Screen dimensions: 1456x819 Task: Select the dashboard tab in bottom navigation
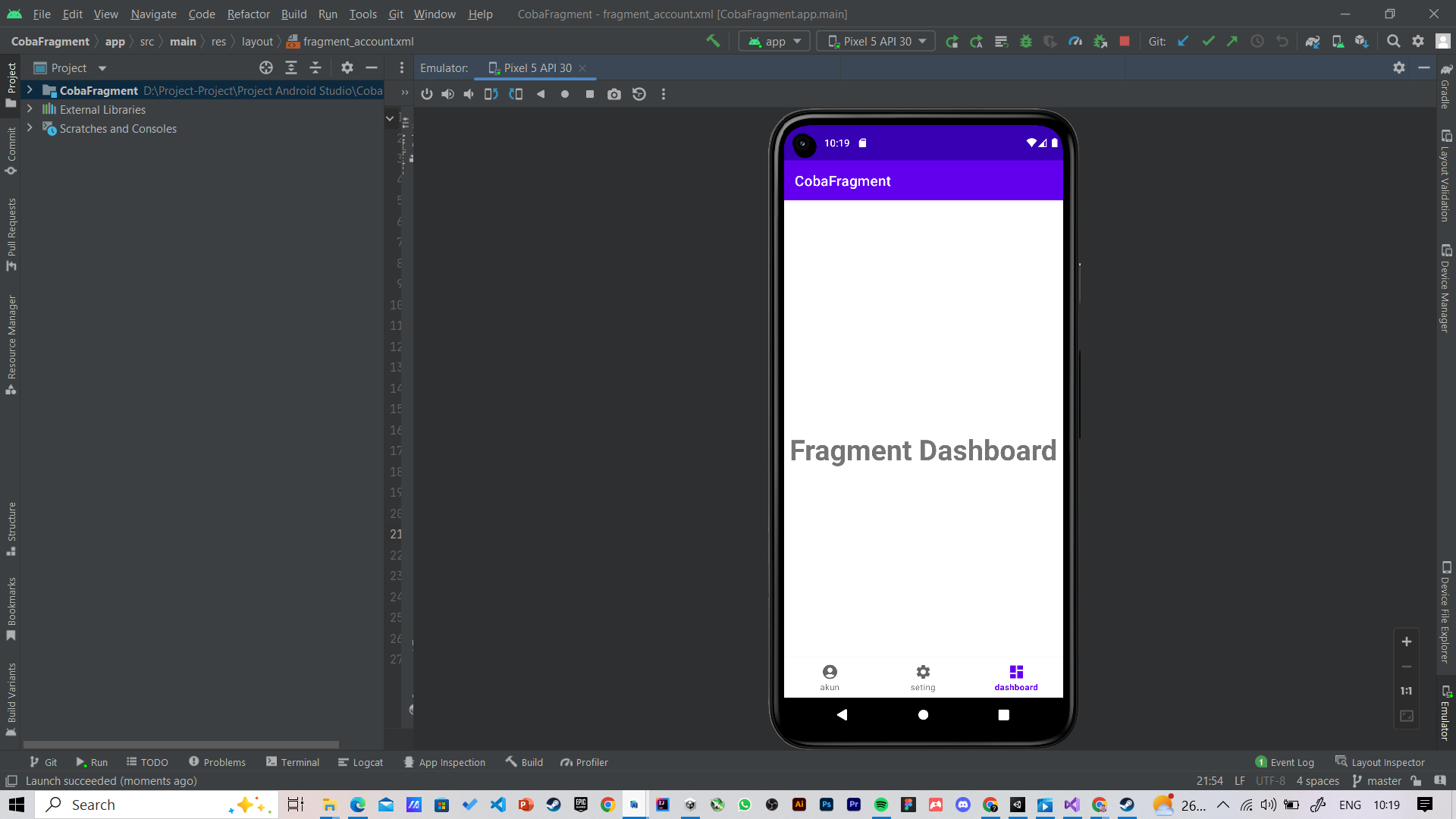[1015, 676]
